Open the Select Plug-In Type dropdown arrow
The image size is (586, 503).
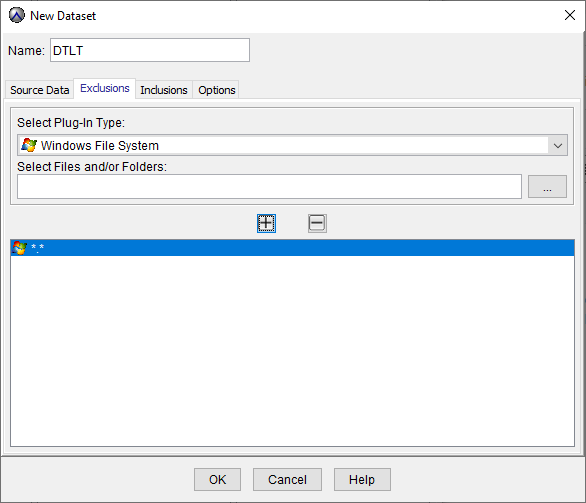tap(557, 145)
